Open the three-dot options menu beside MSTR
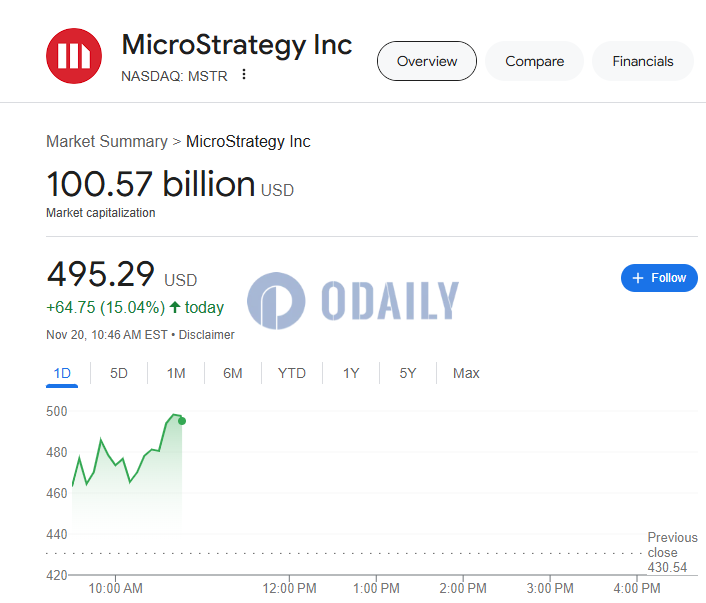 (244, 75)
